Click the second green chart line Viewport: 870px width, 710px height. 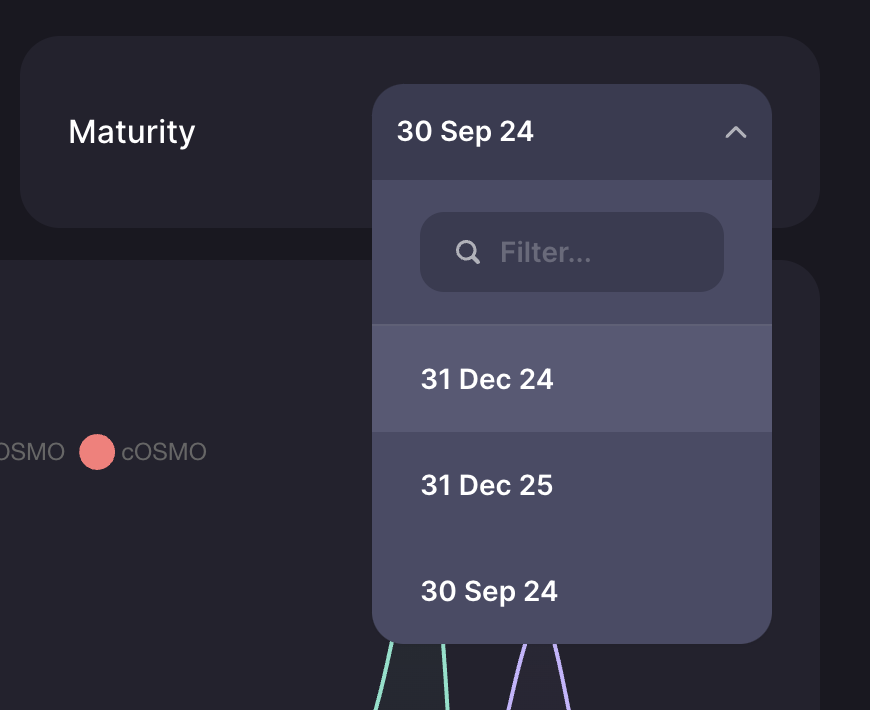point(445,677)
